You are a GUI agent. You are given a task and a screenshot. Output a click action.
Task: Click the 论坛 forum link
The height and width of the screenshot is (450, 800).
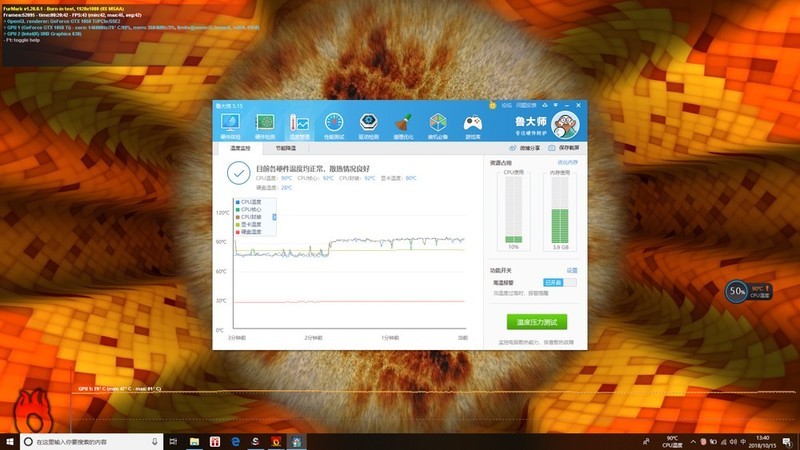point(506,105)
